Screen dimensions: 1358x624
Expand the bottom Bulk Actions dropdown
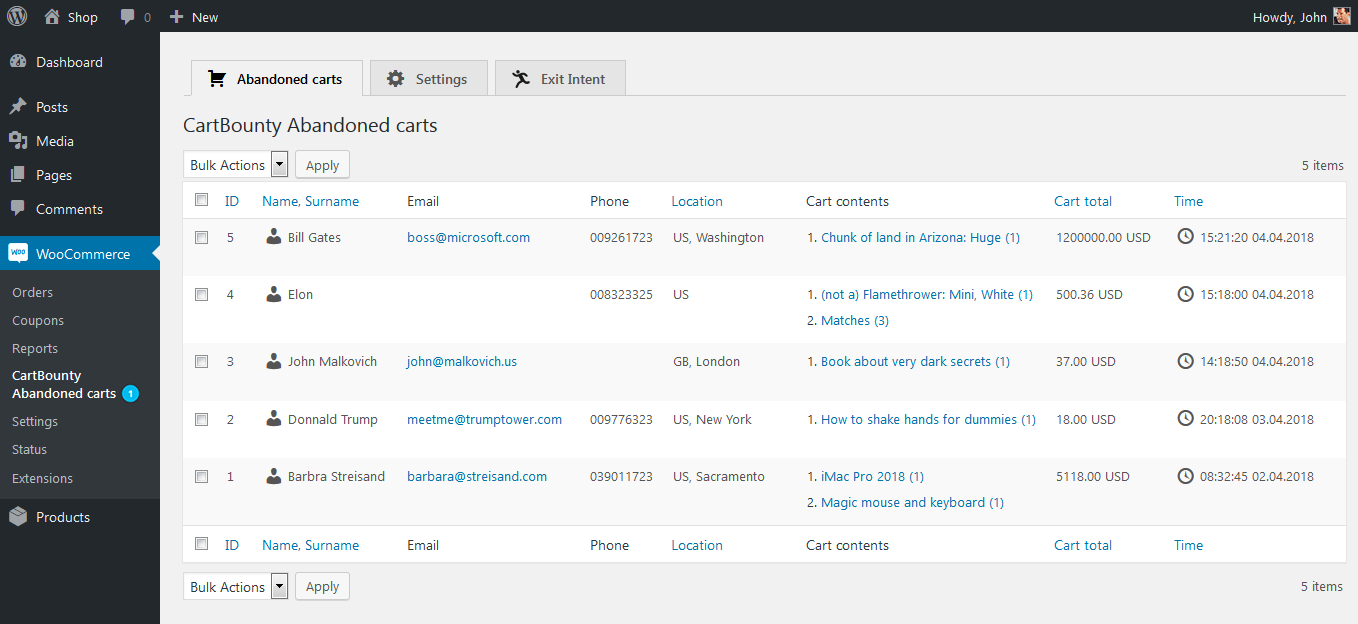tap(236, 587)
